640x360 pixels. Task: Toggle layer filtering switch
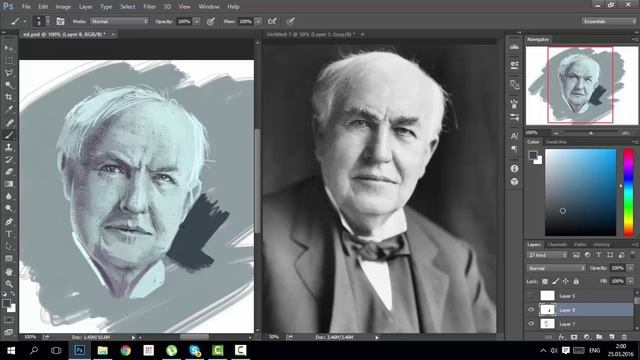[x=633, y=254]
